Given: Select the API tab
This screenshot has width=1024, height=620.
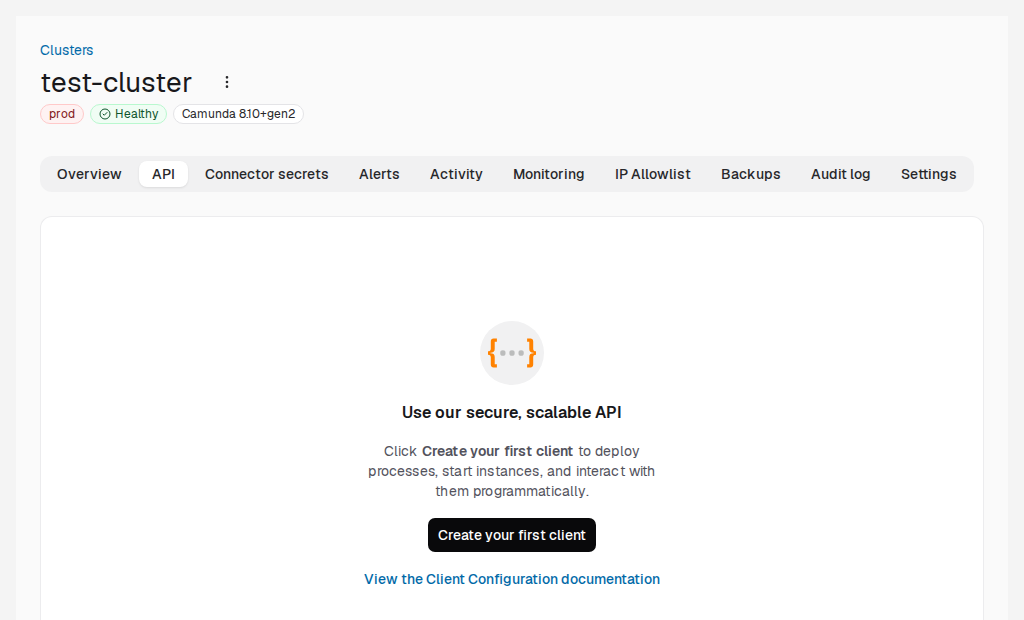Looking at the screenshot, I should [x=163, y=174].
